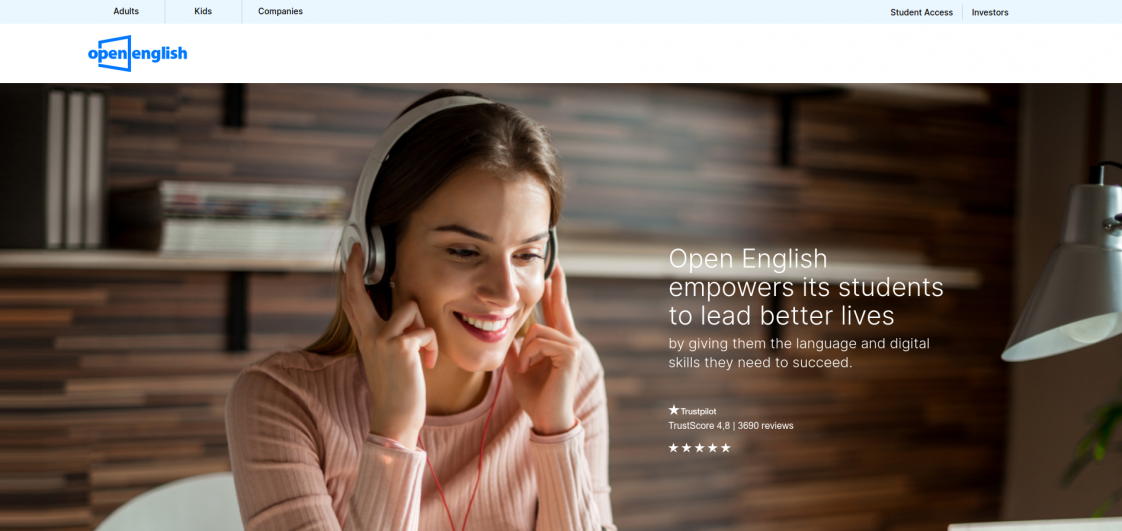Select the Companies tab

280,12
